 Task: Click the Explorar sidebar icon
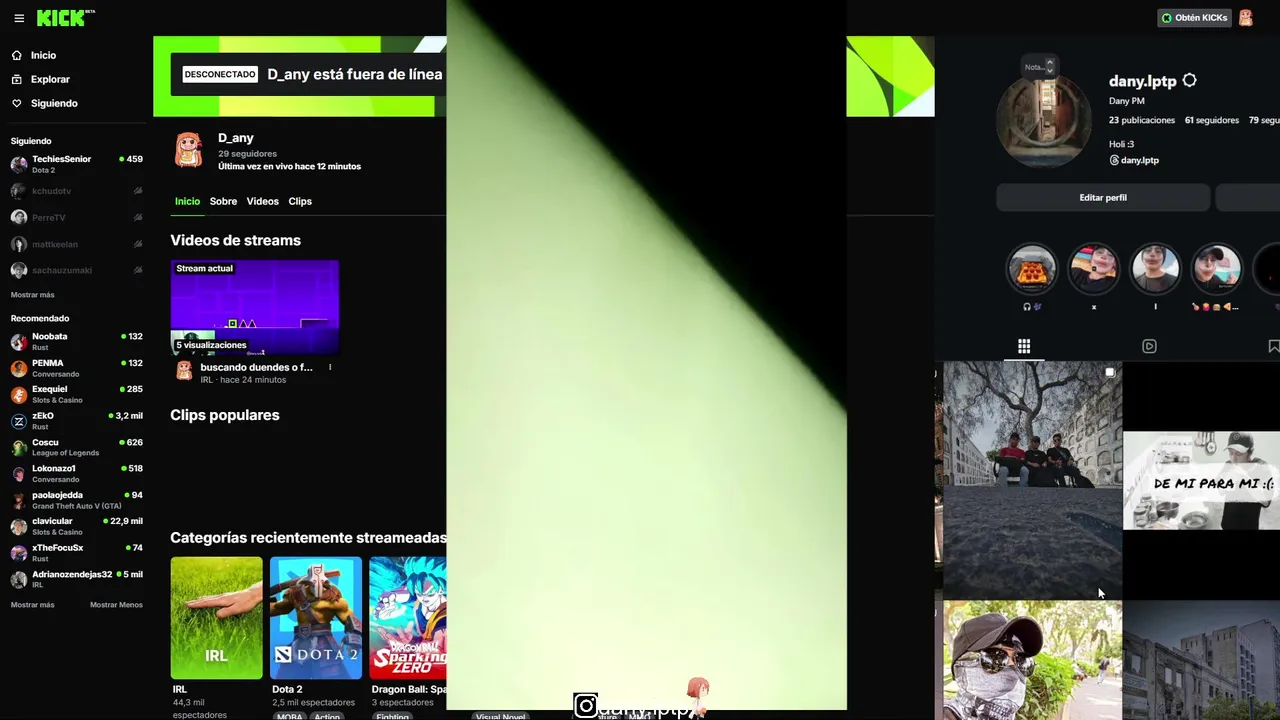[17, 79]
